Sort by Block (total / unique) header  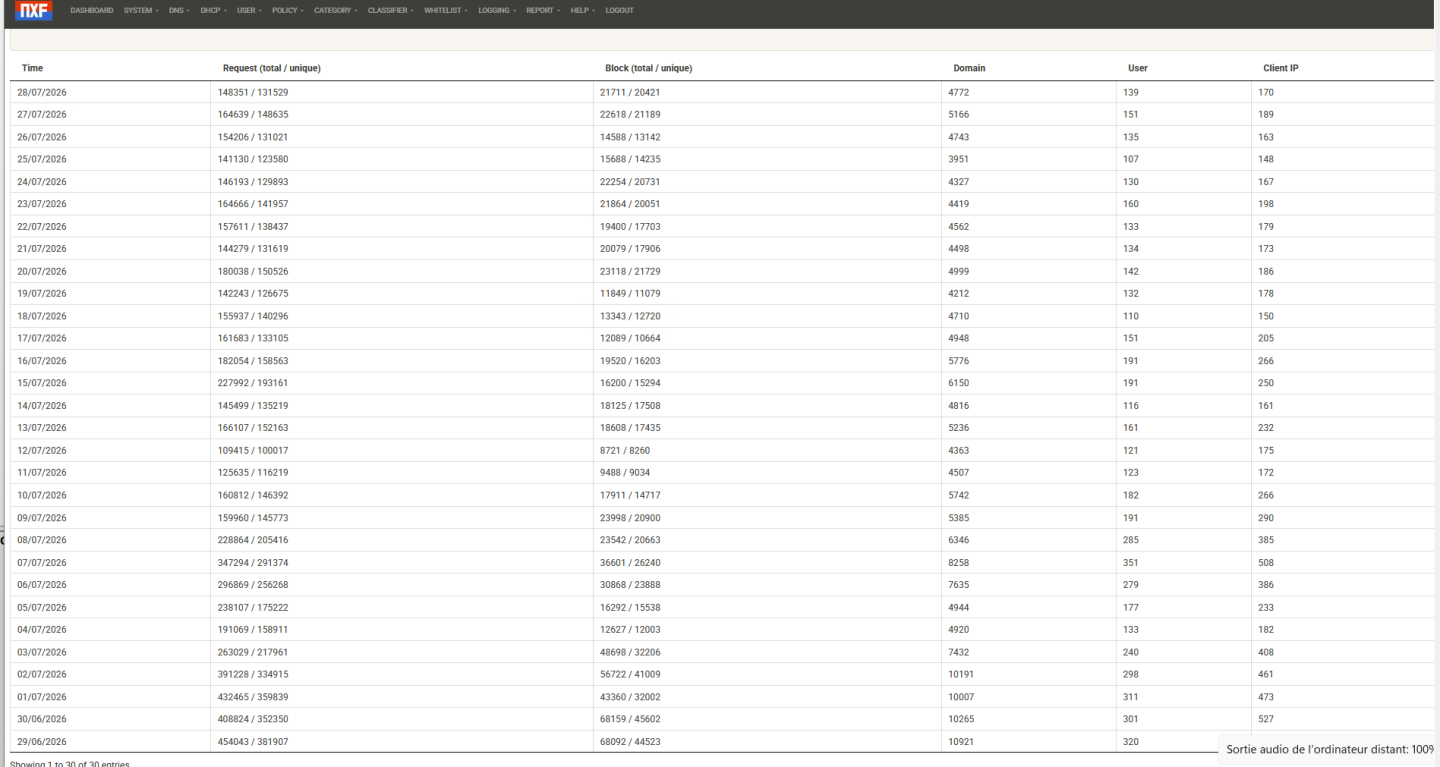point(649,68)
